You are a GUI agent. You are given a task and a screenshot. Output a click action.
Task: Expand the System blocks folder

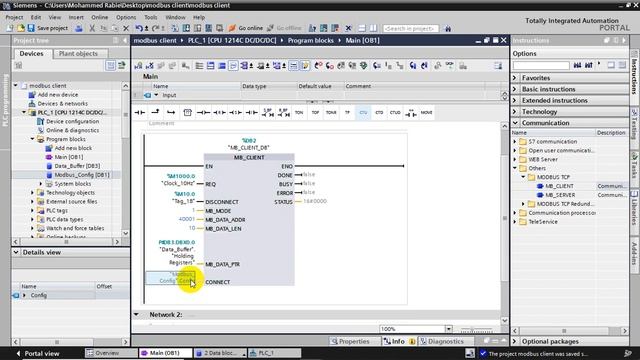tap(40, 184)
